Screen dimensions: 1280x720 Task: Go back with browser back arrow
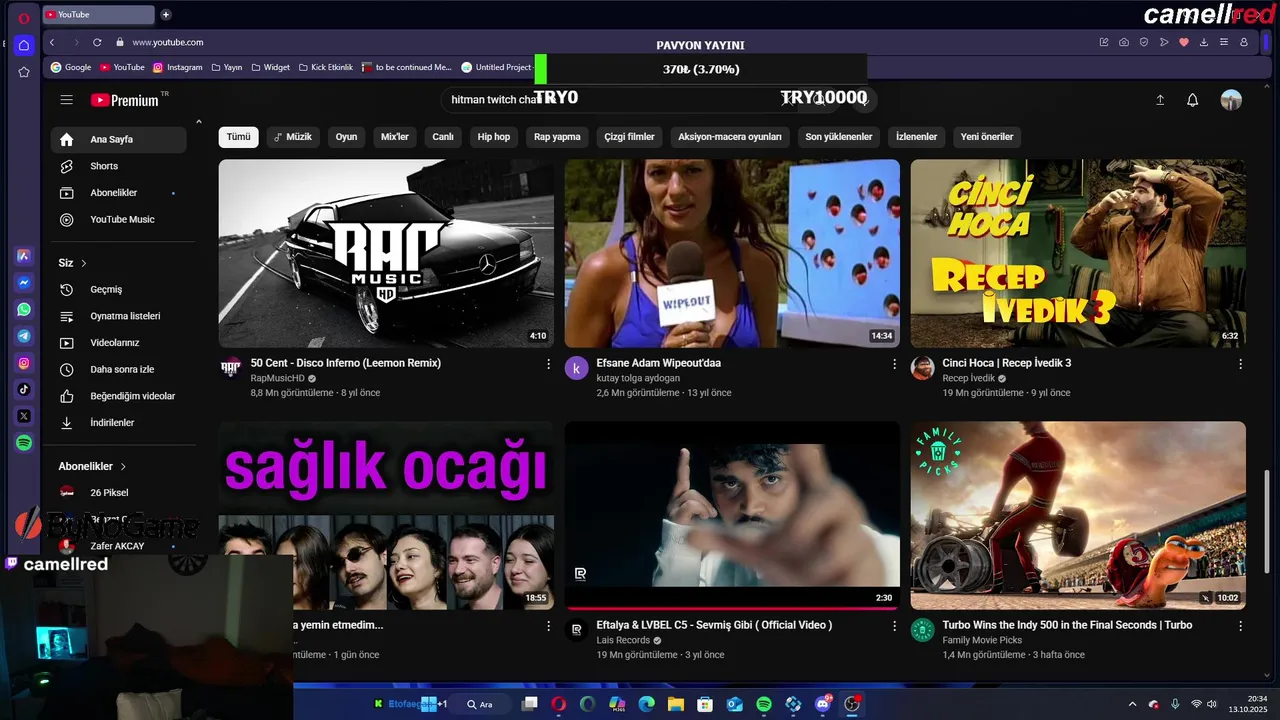point(52,42)
